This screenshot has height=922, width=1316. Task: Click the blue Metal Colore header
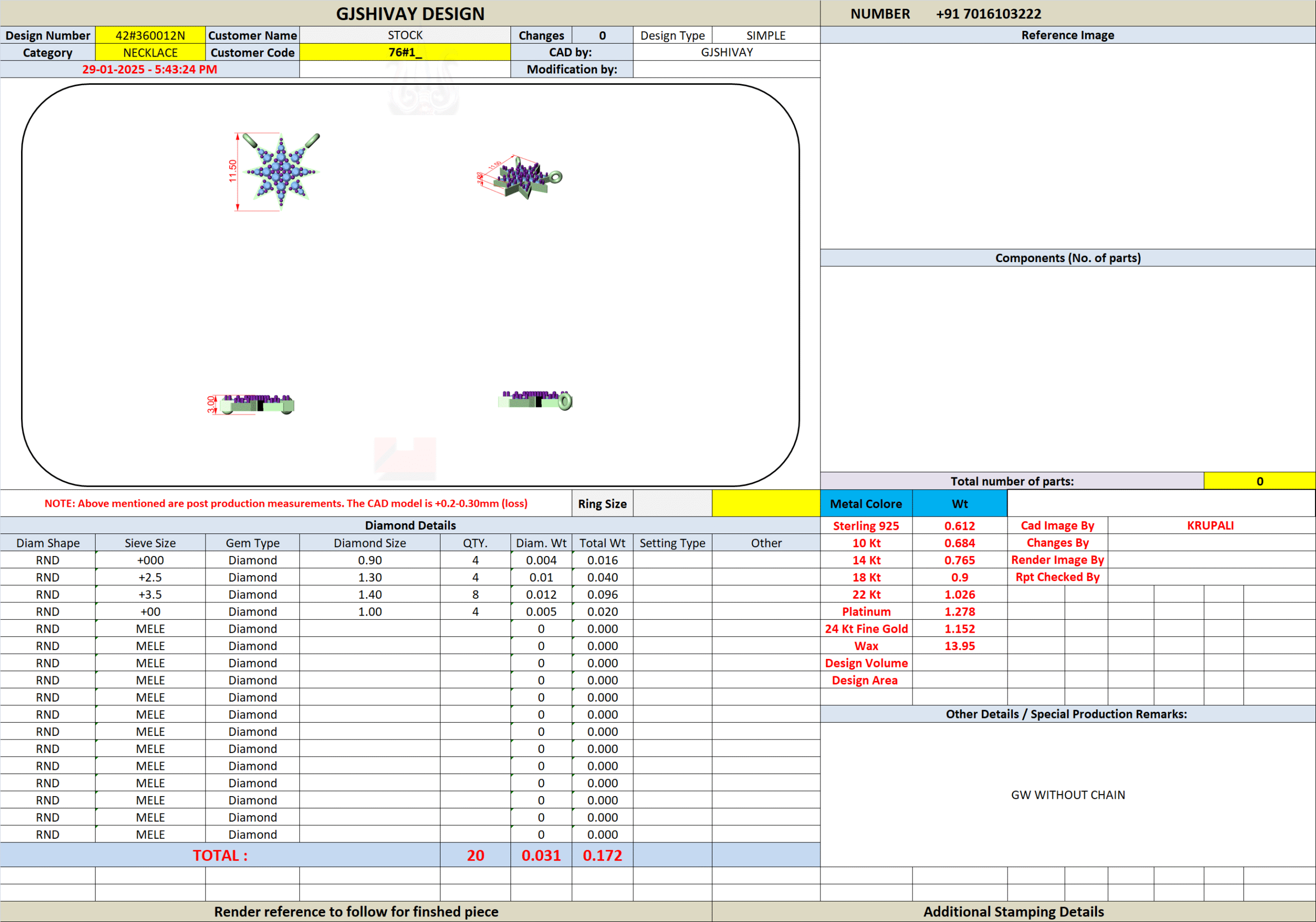tap(866, 504)
